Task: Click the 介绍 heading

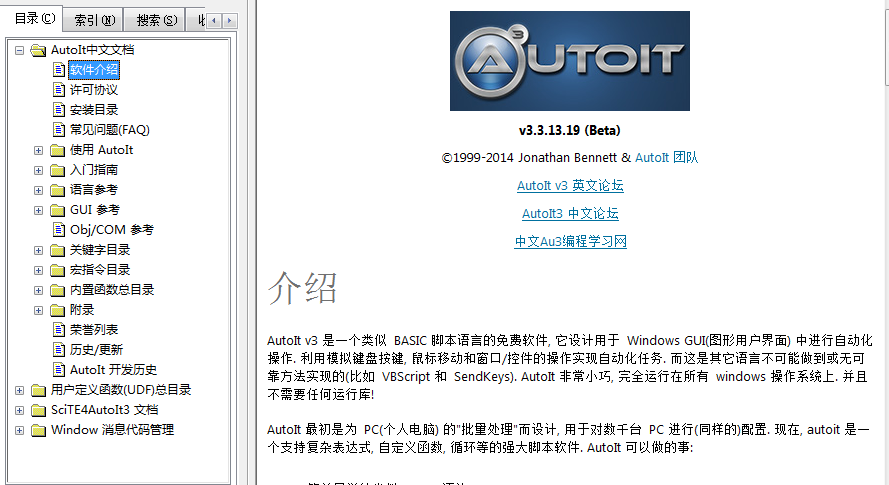Action: (x=302, y=288)
